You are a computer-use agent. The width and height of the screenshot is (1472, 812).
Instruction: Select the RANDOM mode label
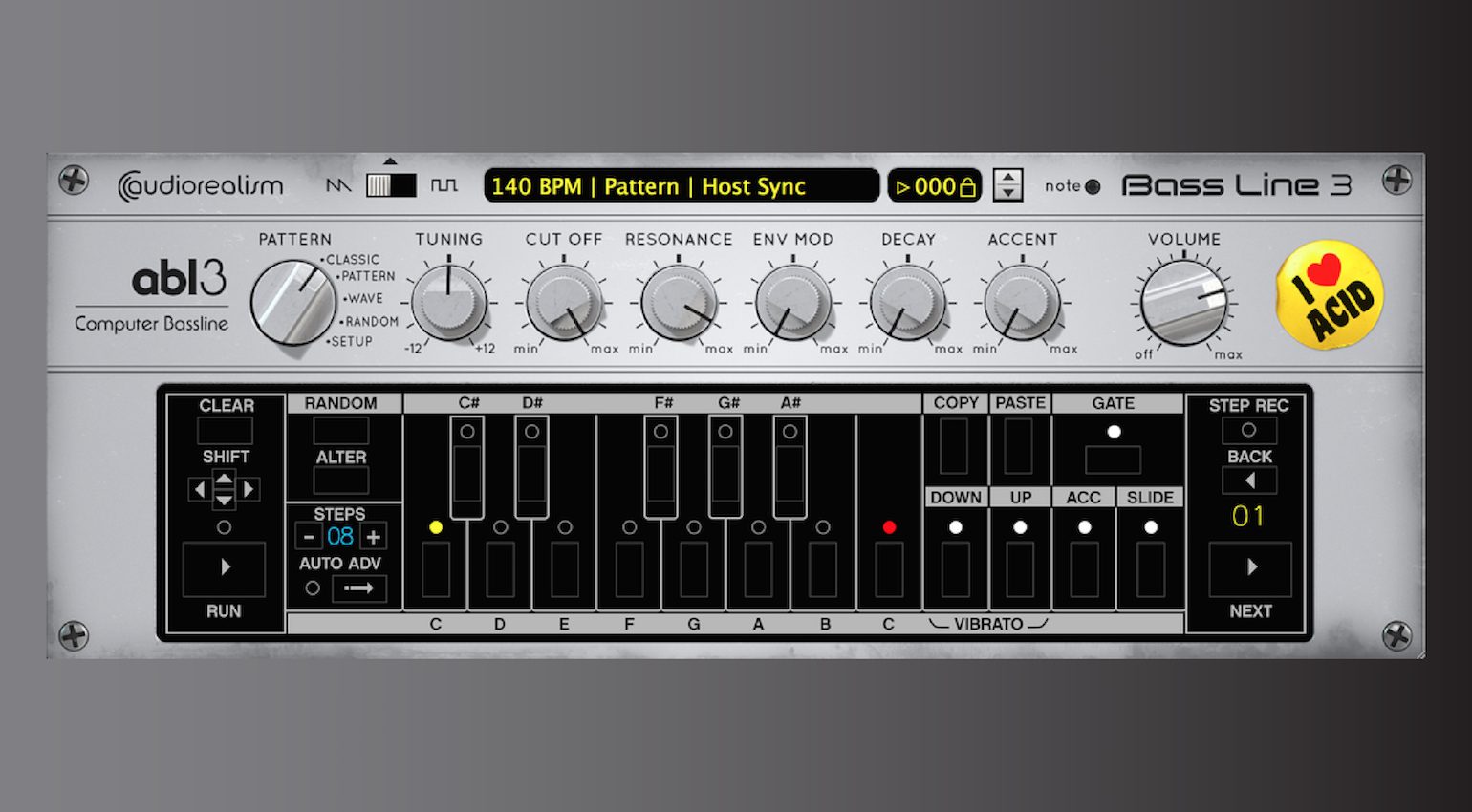tap(371, 322)
